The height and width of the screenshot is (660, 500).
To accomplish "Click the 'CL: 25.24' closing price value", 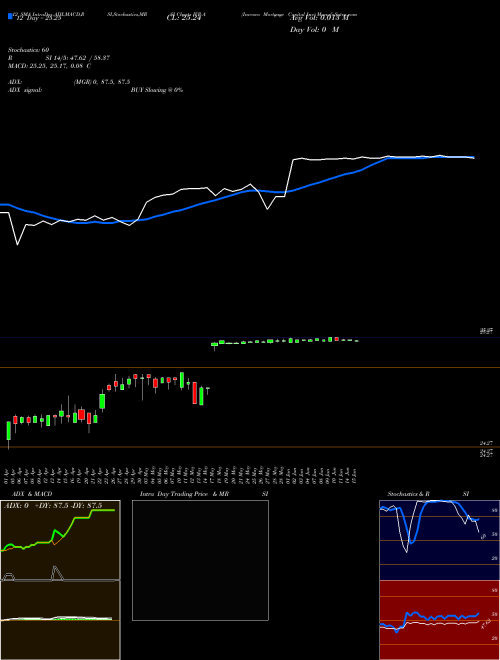I will [x=184, y=19].
